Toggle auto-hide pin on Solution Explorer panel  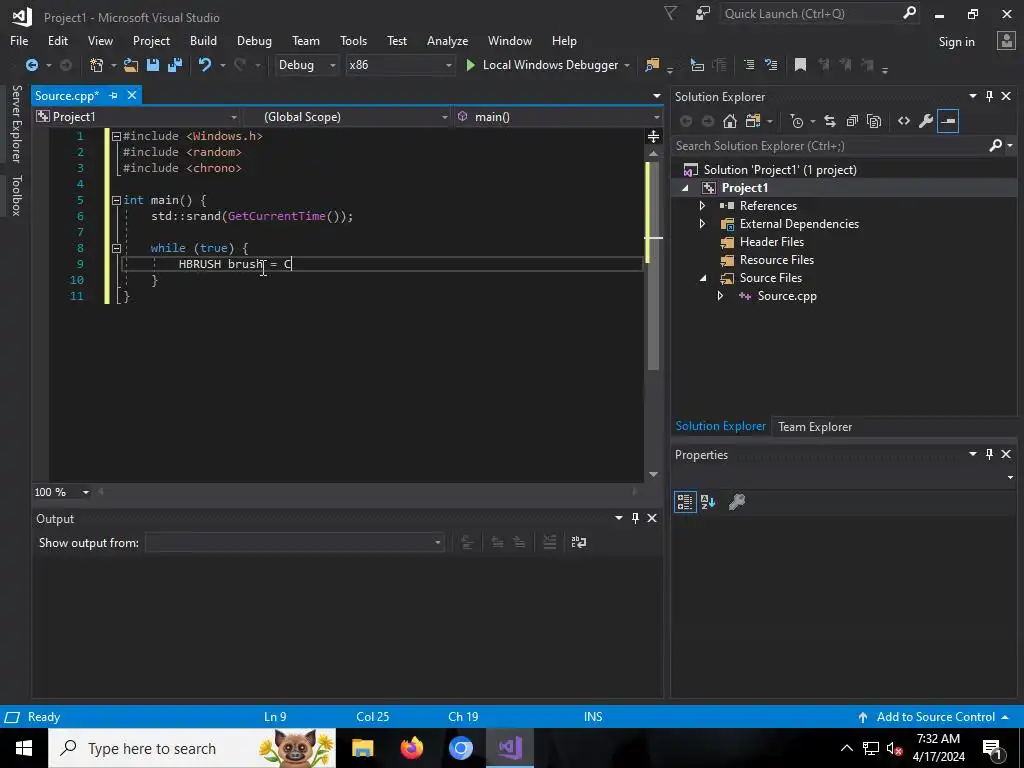(989, 96)
